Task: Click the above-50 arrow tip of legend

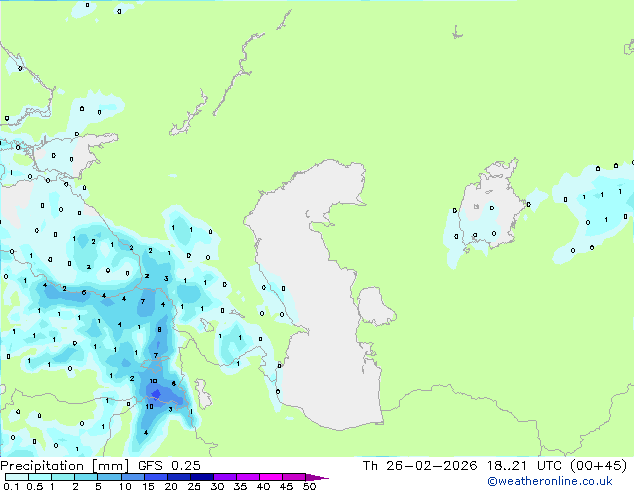Action: [x=317, y=477]
